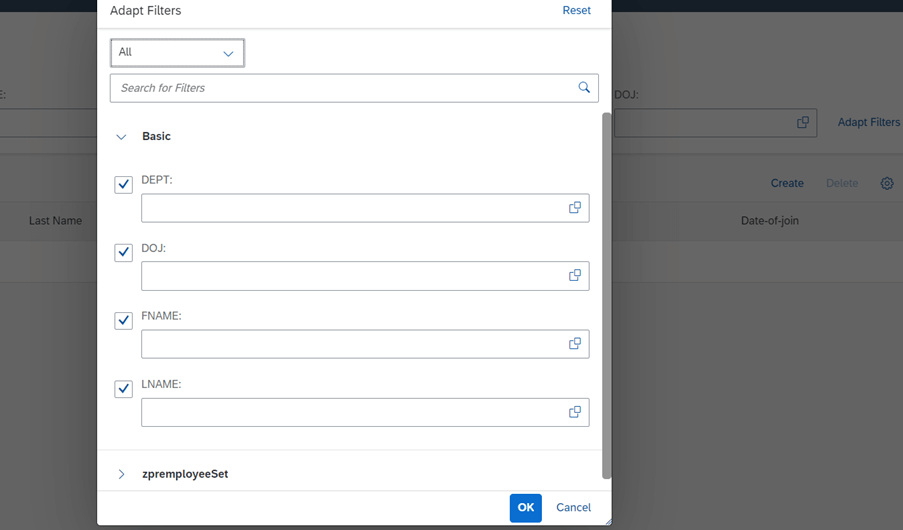This screenshot has height=530, width=903.
Task: Expand the zpremployeeSet group
Action: (121, 474)
